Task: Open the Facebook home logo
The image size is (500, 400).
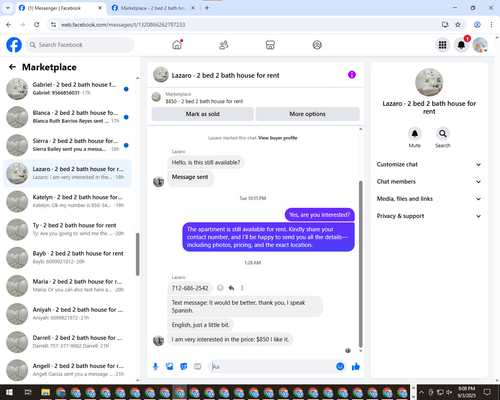Action: [14, 45]
